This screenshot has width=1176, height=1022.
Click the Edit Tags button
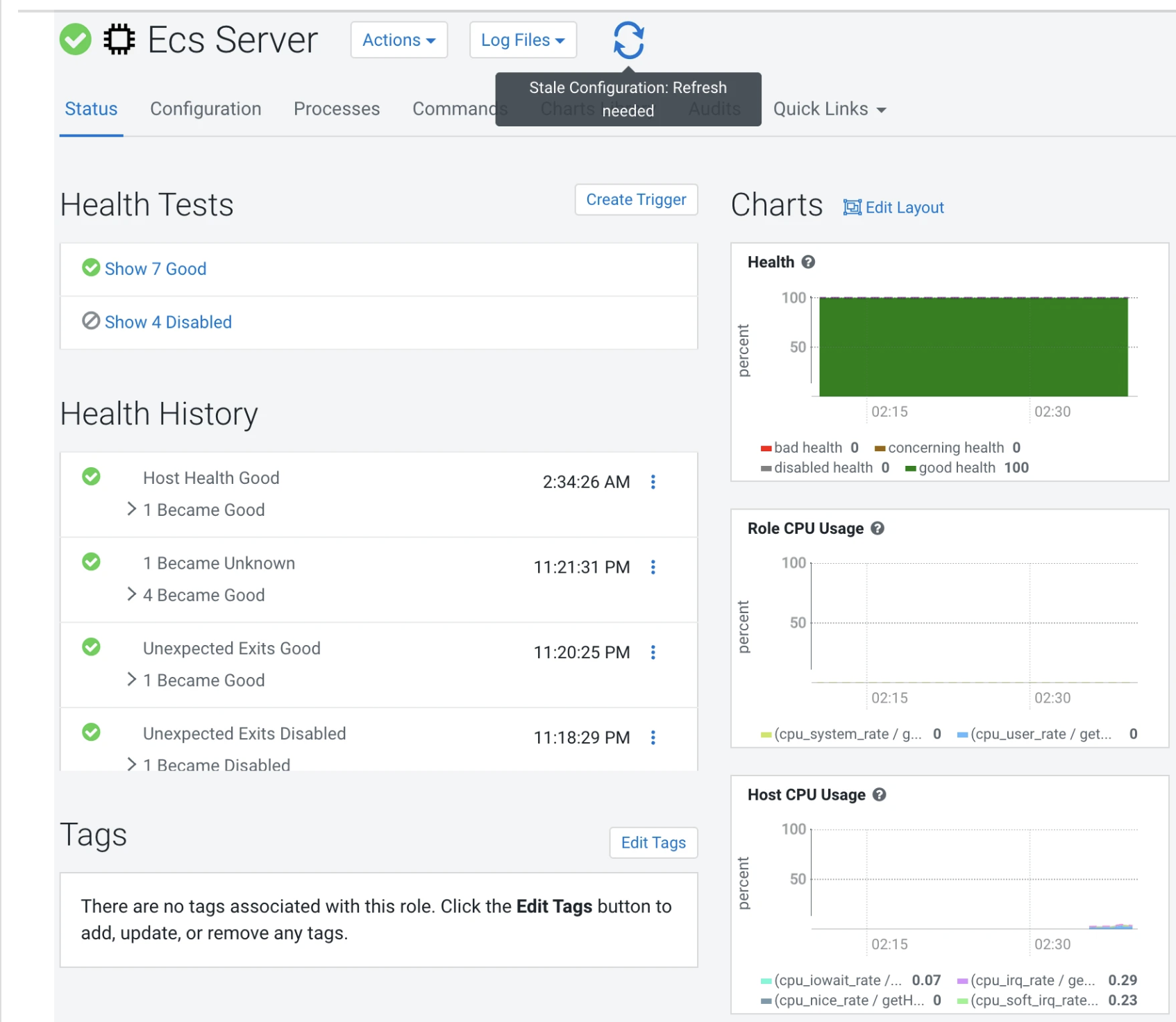click(653, 843)
